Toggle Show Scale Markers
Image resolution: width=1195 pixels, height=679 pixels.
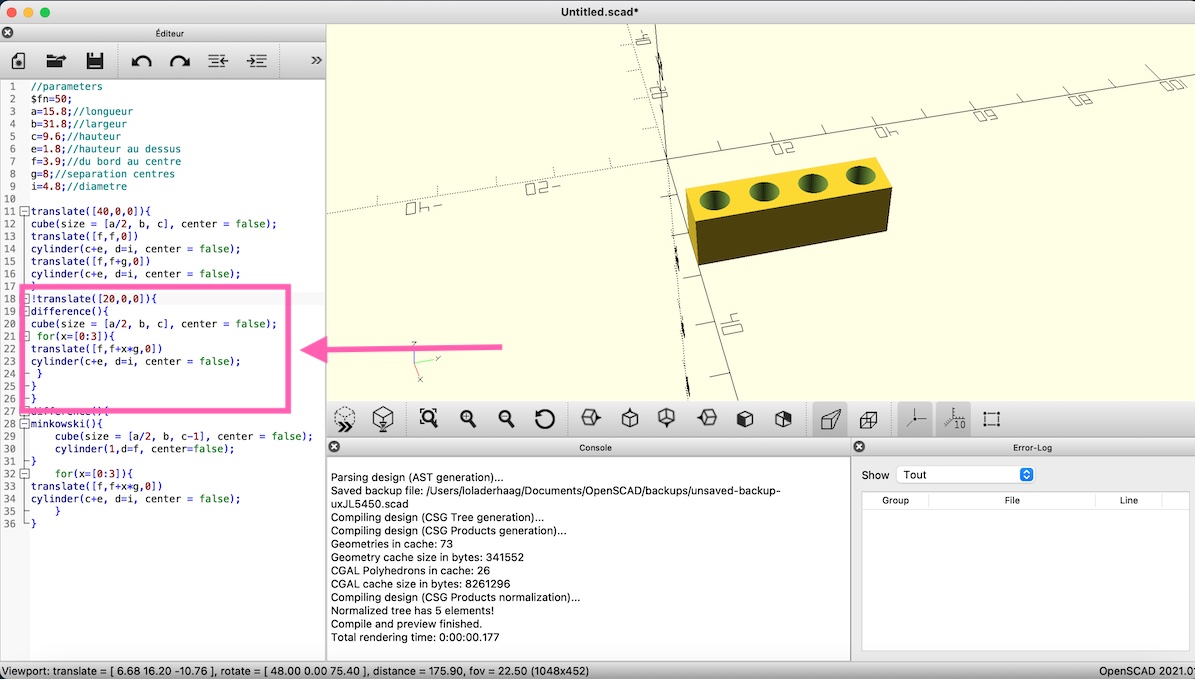pos(953,419)
